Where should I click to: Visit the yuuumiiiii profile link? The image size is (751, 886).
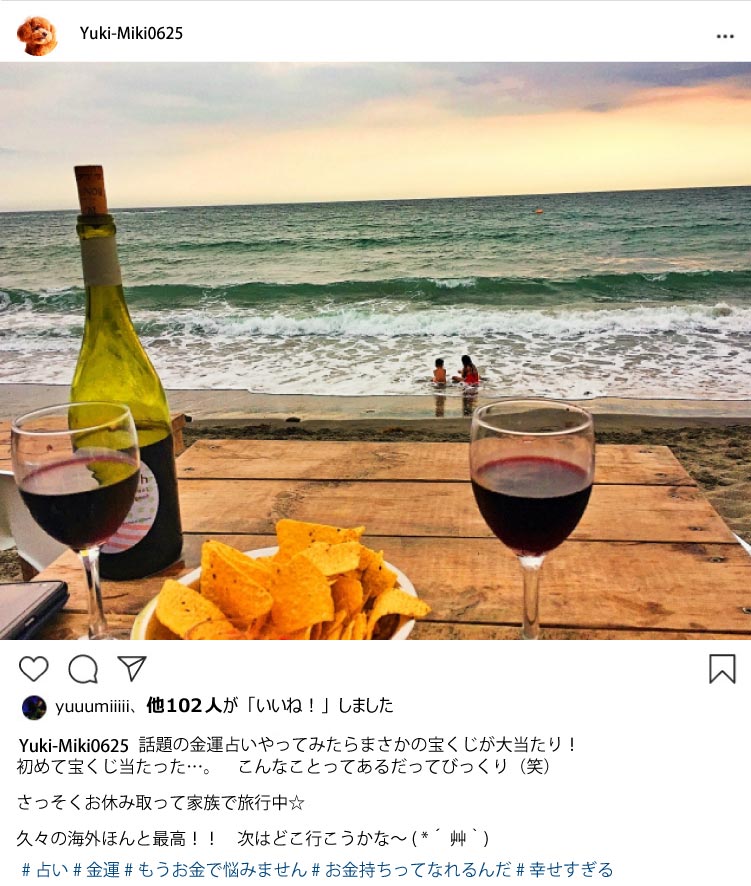click(x=93, y=706)
